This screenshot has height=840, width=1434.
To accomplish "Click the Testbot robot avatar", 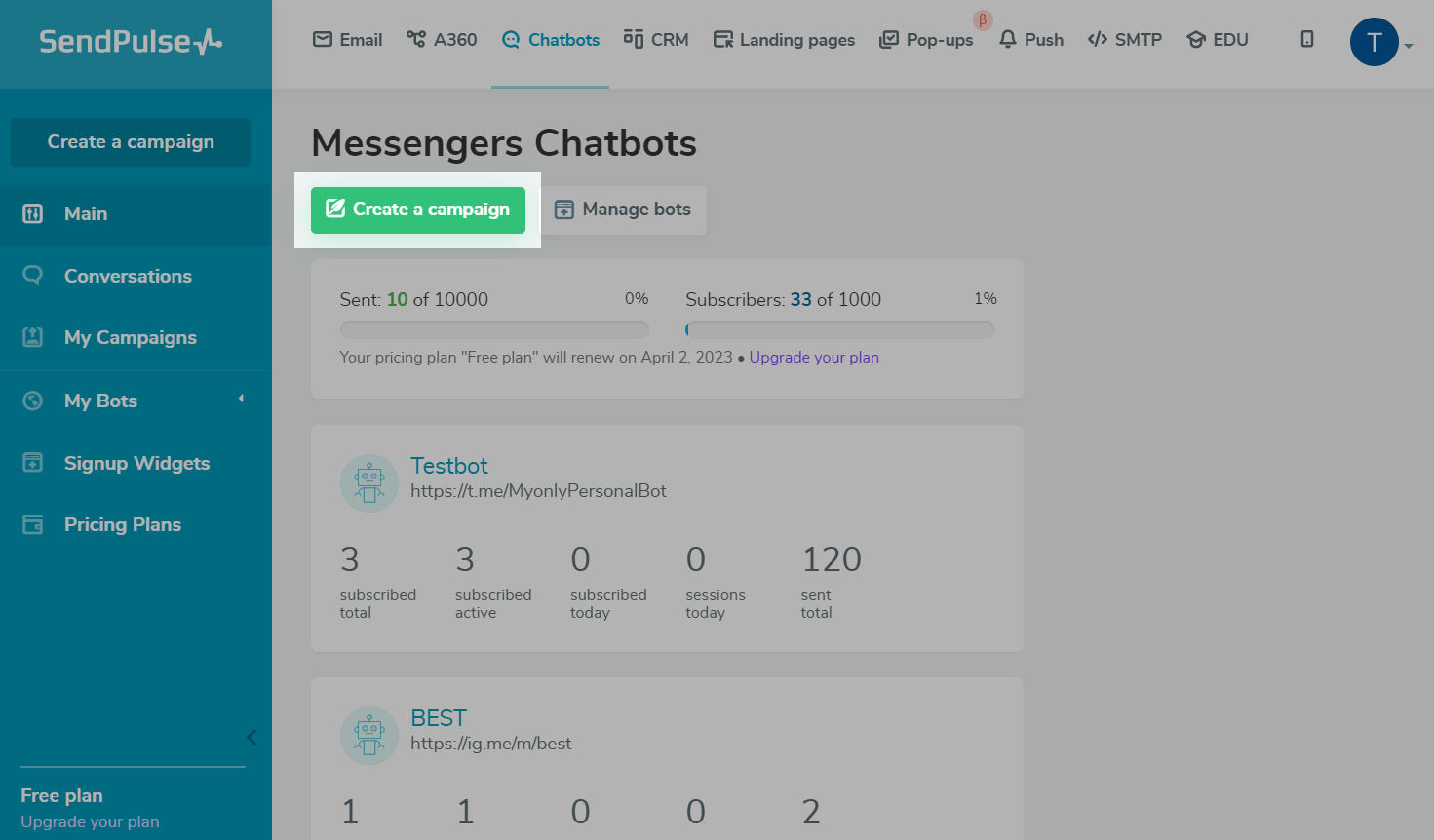I will coord(368,482).
